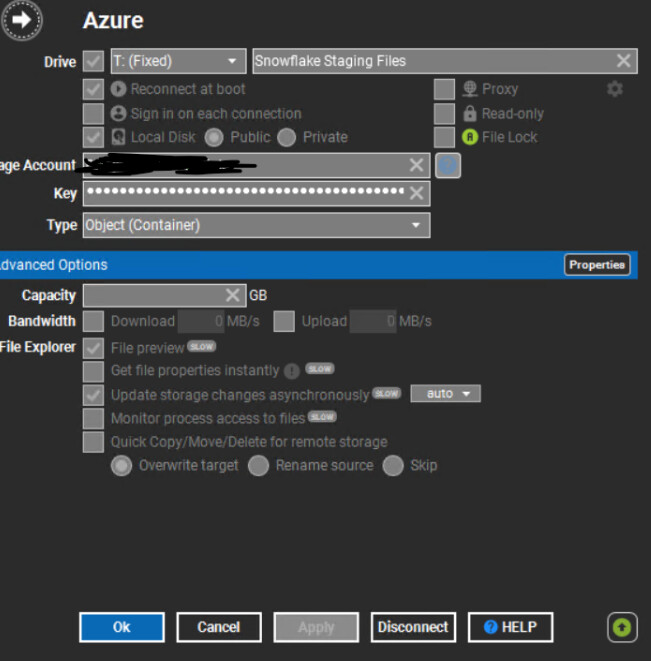Open the Type Object (Container) dropdown
The width and height of the screenshot is (651, 661).
pos(256,225)
